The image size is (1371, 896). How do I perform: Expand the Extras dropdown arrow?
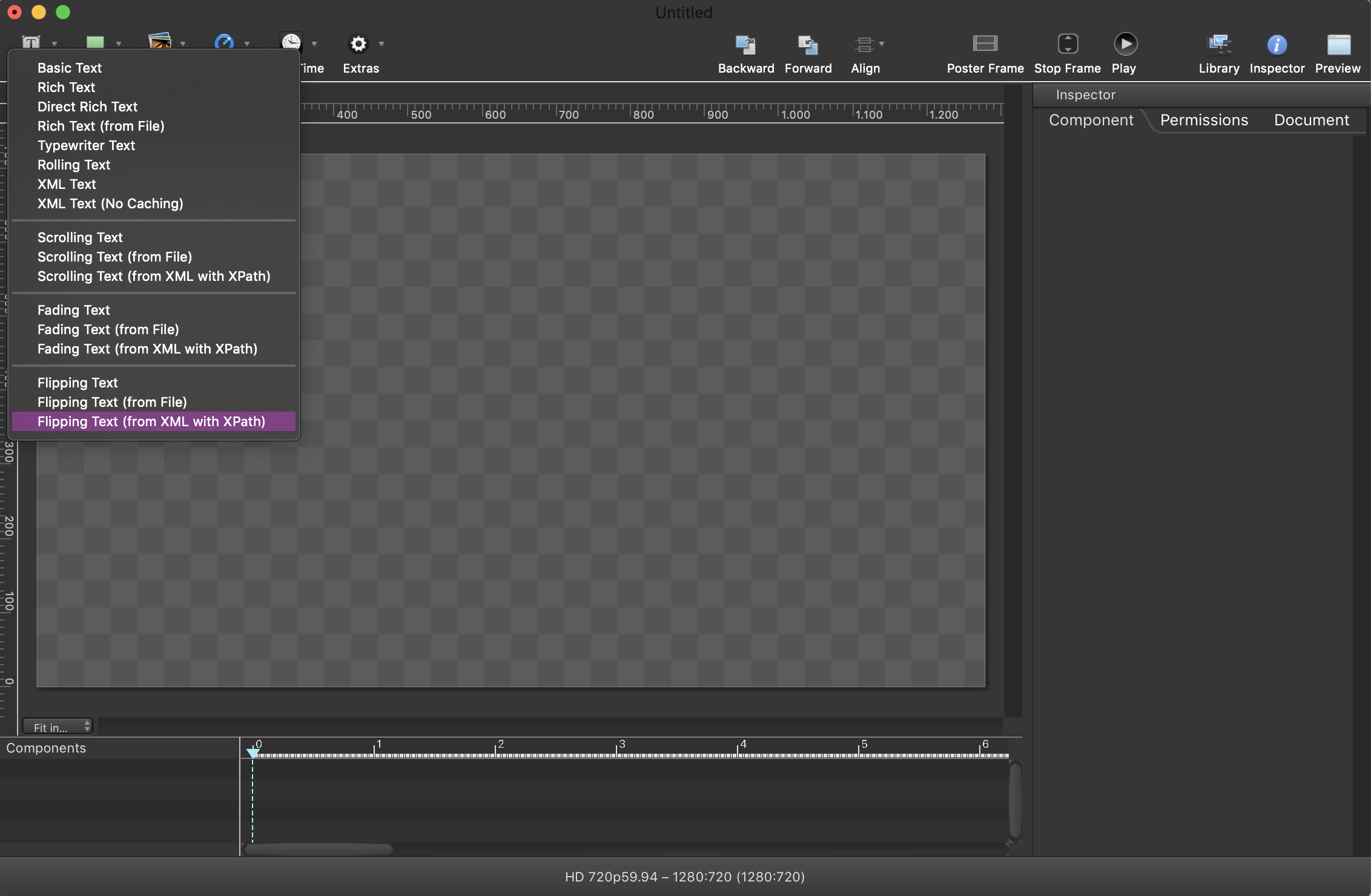tap(382, 44)
